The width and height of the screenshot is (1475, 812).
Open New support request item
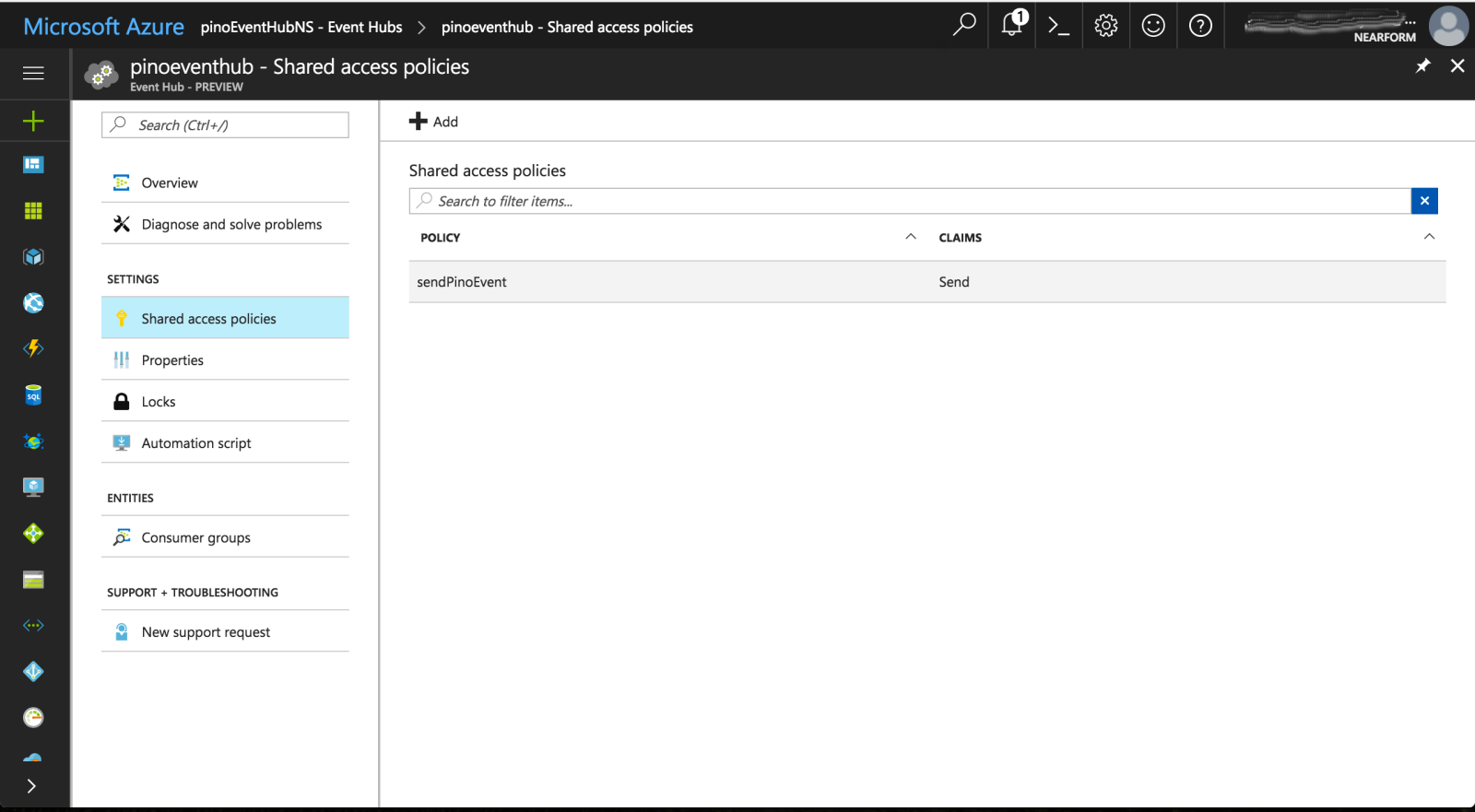225,631
